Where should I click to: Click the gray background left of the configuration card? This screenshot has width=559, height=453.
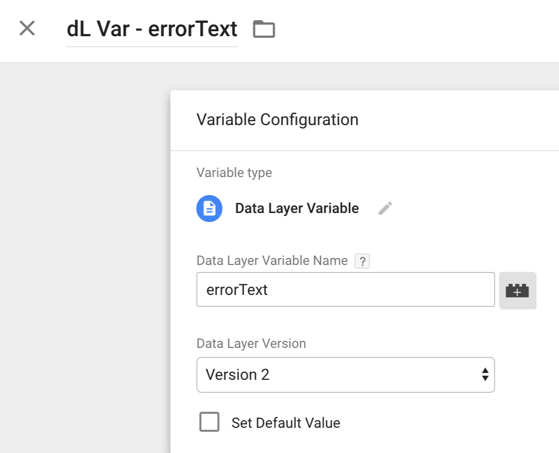(85, 257)
